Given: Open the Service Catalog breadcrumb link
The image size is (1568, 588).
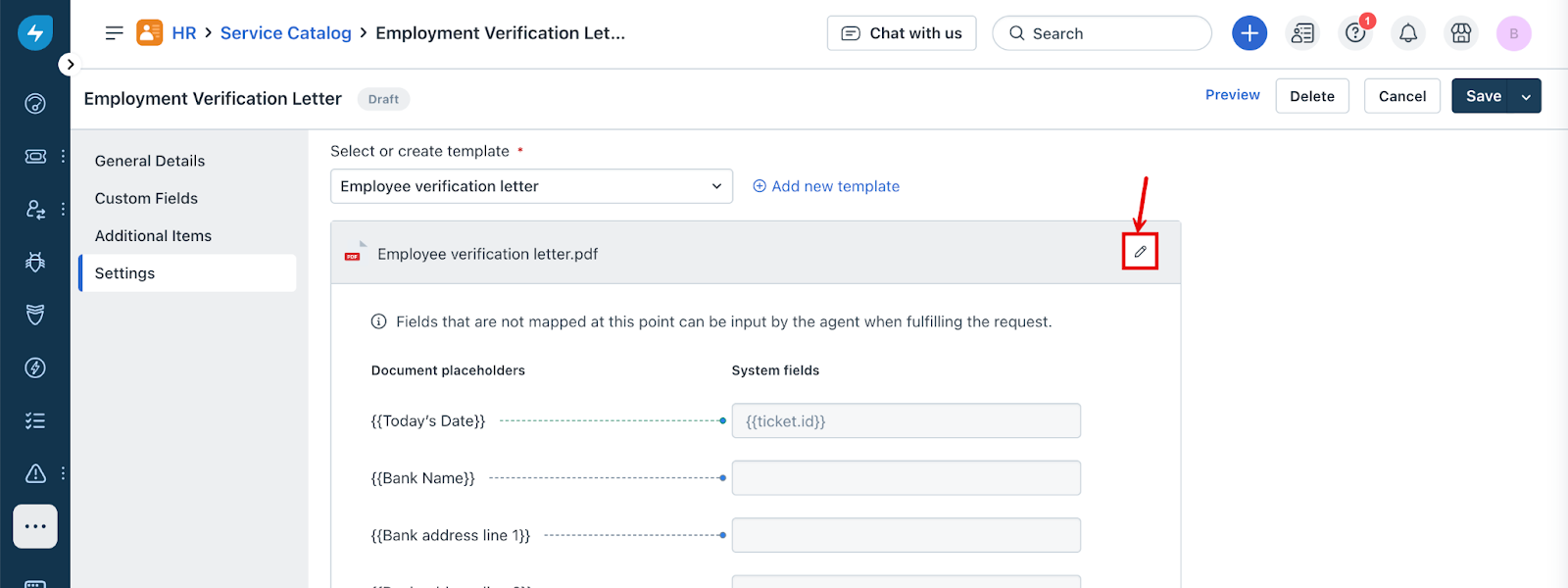Looking at the screenshot, I should [285, 33].
